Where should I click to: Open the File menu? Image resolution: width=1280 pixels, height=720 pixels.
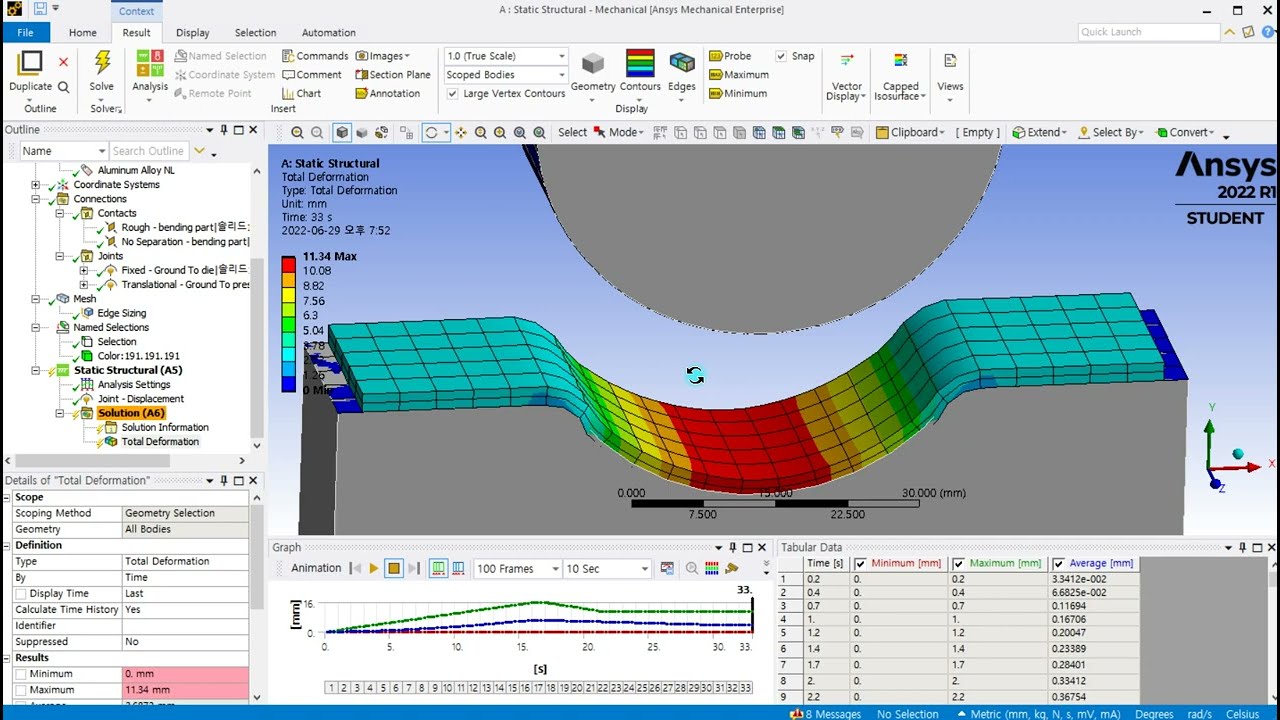pyautogui.click(x=25, y=32)
